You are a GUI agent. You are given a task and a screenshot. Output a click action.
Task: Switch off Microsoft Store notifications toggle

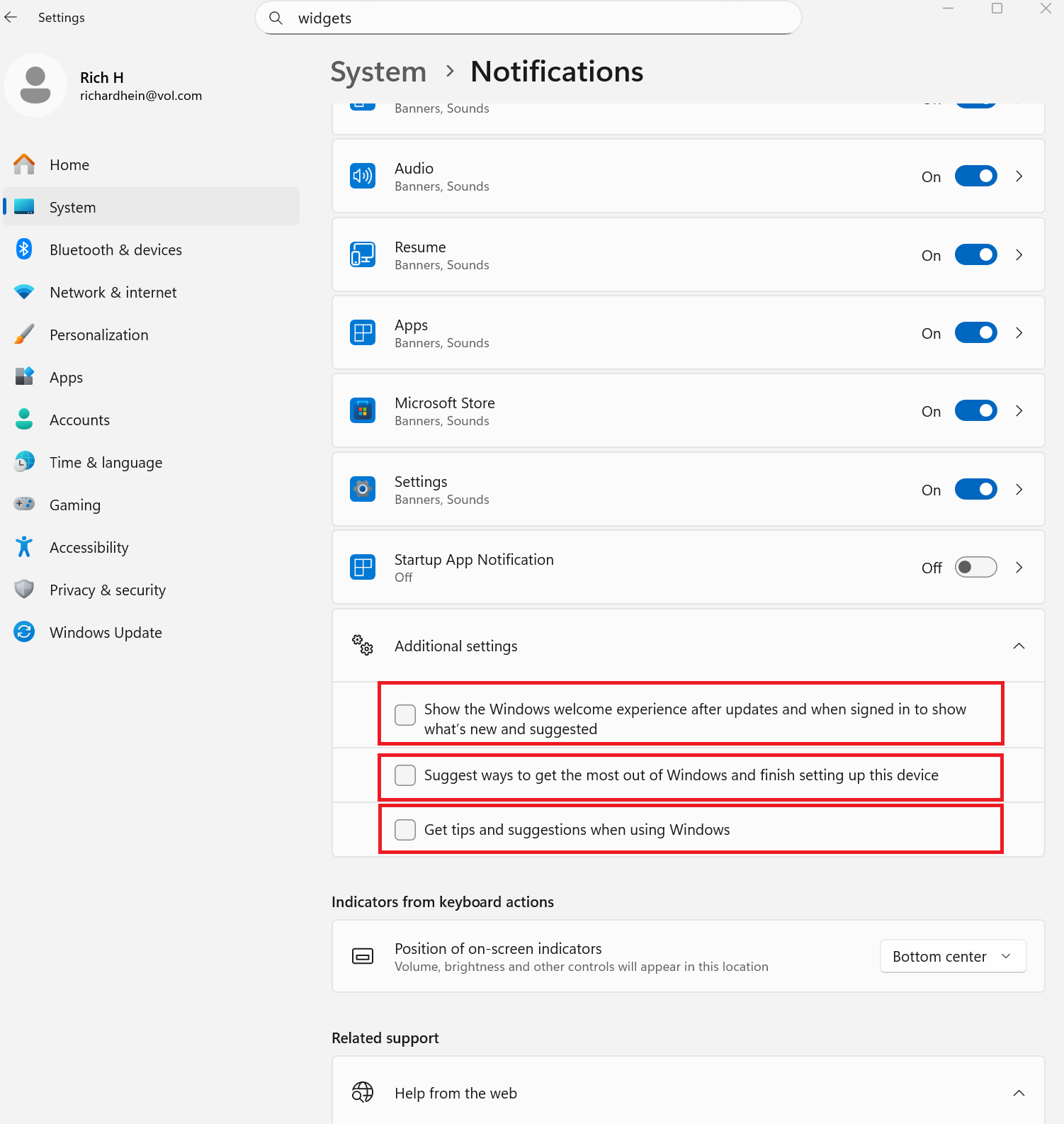pos(975,410)
